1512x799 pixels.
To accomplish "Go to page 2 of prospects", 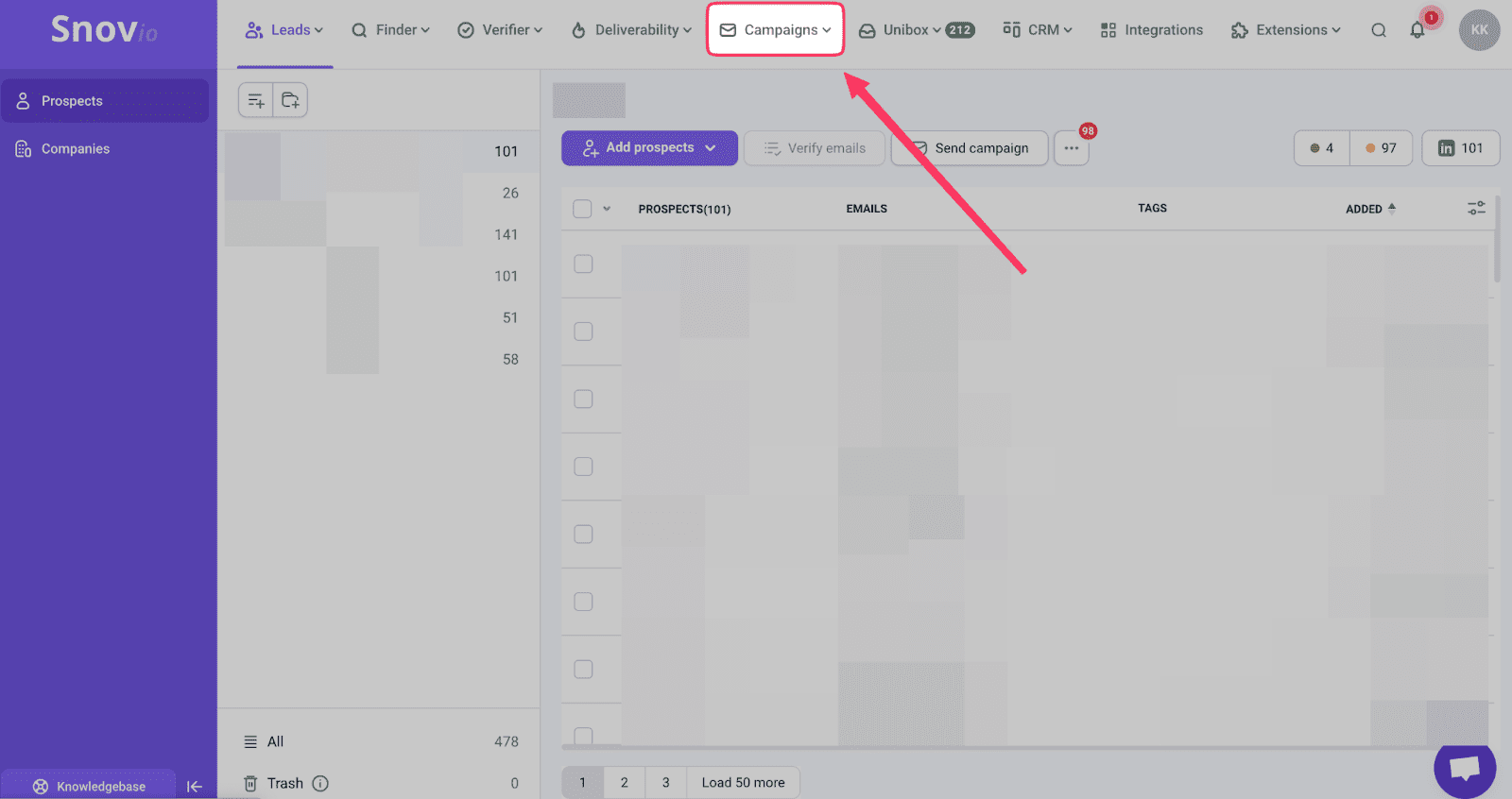I will 624,783.
